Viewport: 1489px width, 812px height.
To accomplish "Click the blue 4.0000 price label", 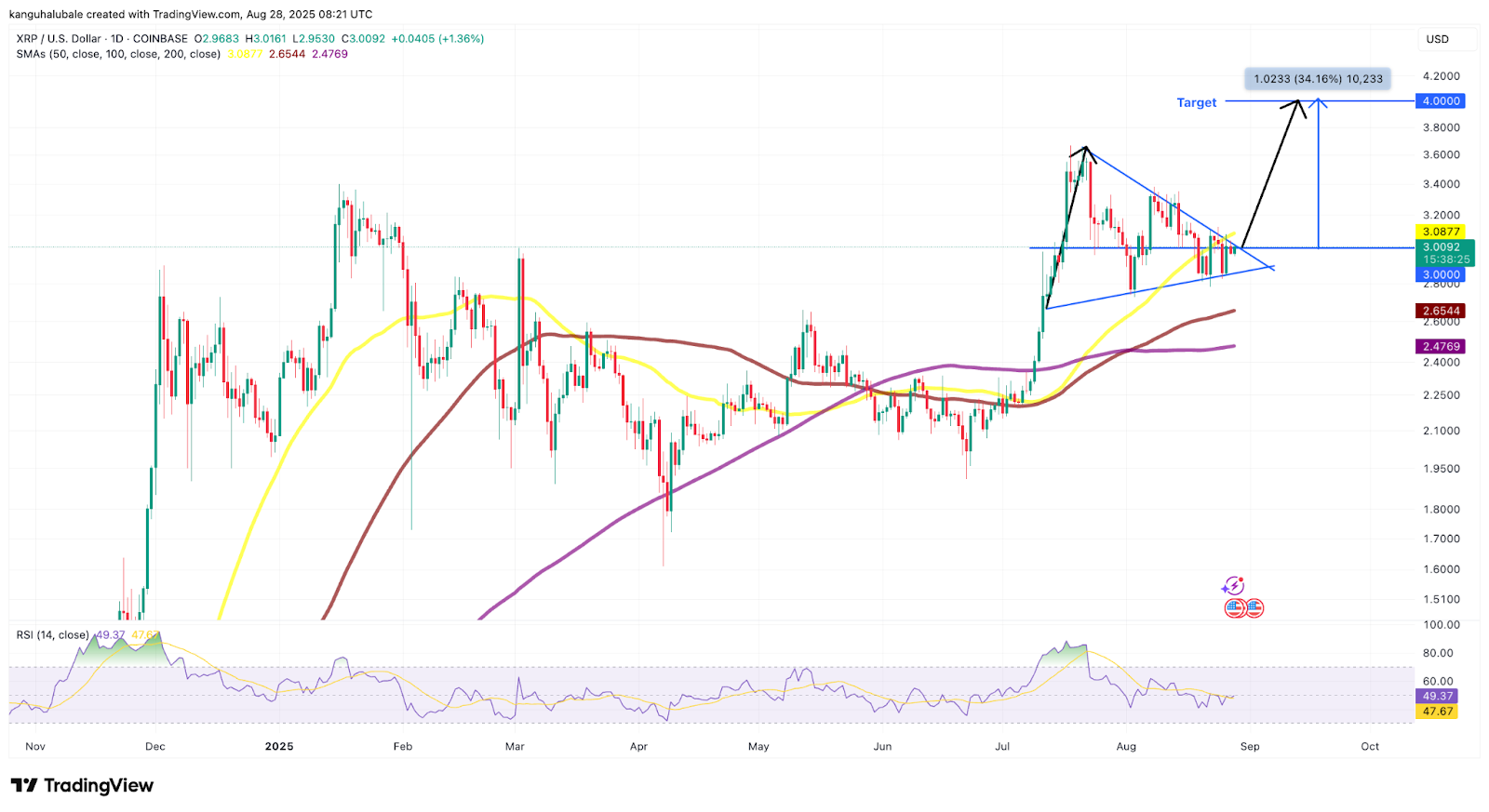I will [x=1441, y=100].
